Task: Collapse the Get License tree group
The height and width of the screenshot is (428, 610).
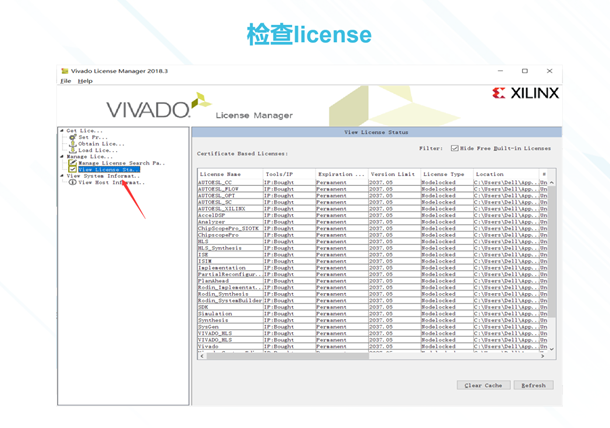Action: [x=62, y=131]
